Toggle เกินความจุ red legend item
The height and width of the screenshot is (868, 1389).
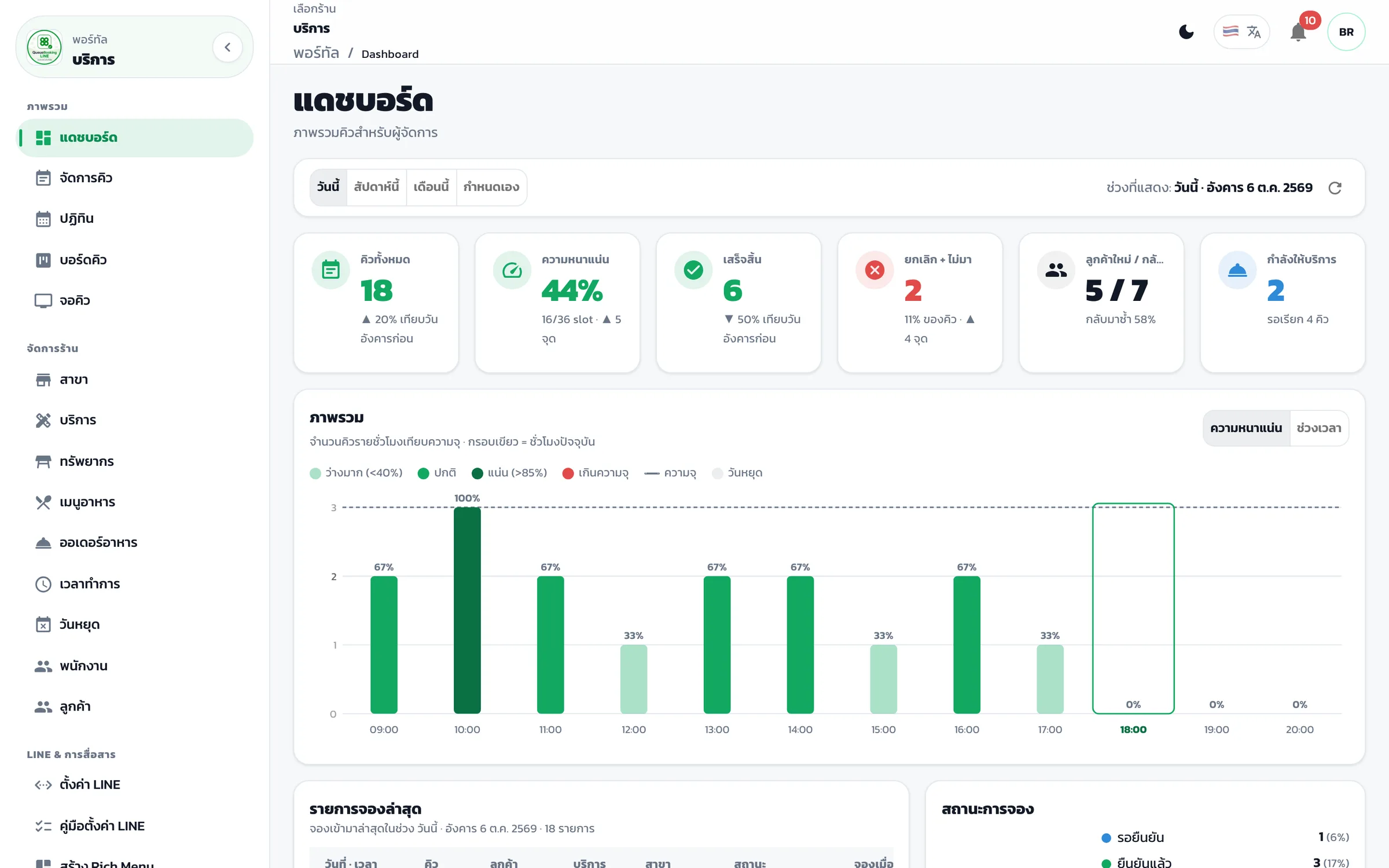click(596, 473)
